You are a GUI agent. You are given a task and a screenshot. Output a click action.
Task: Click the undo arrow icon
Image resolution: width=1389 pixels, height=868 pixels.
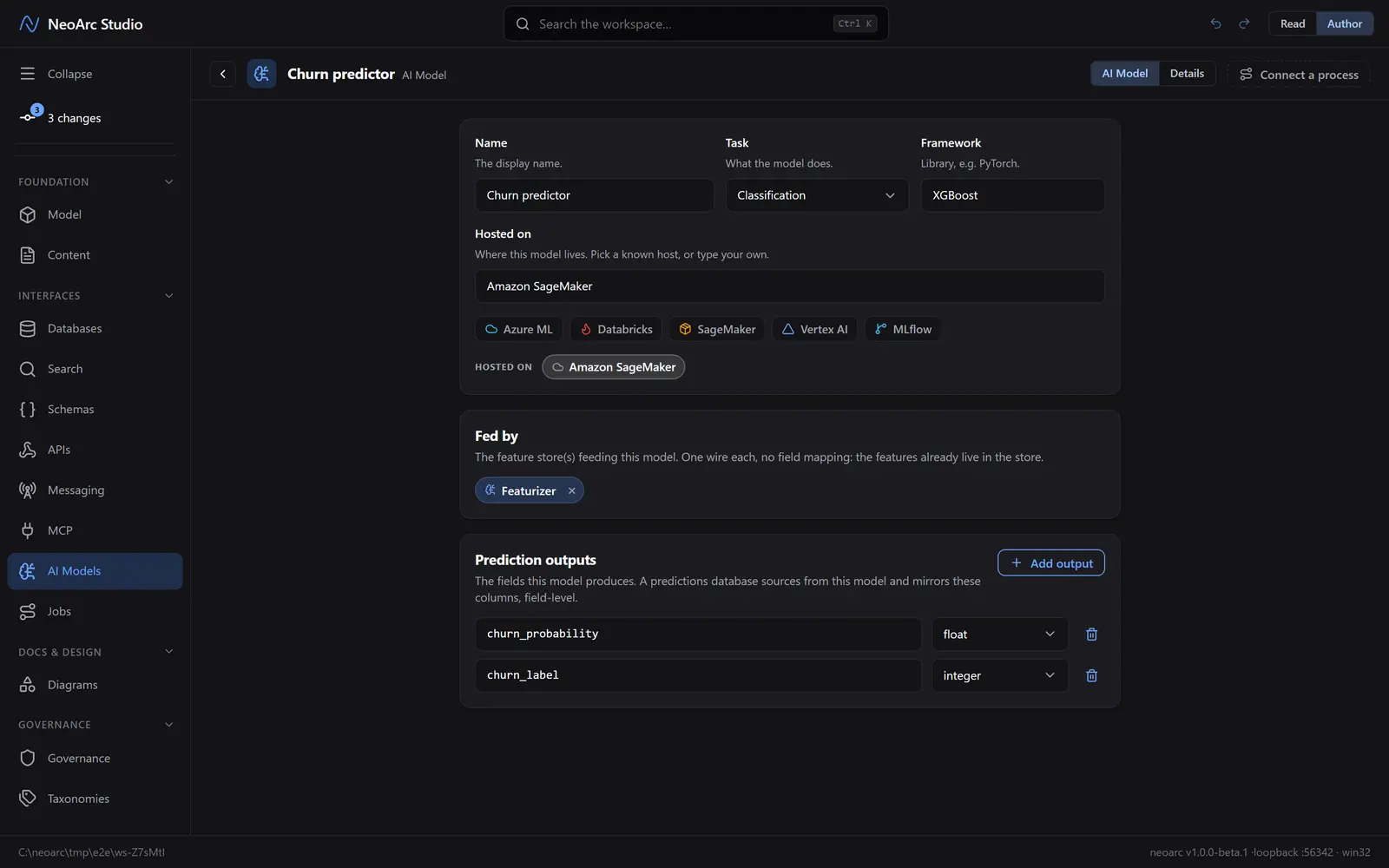(x=1215, y=23)
